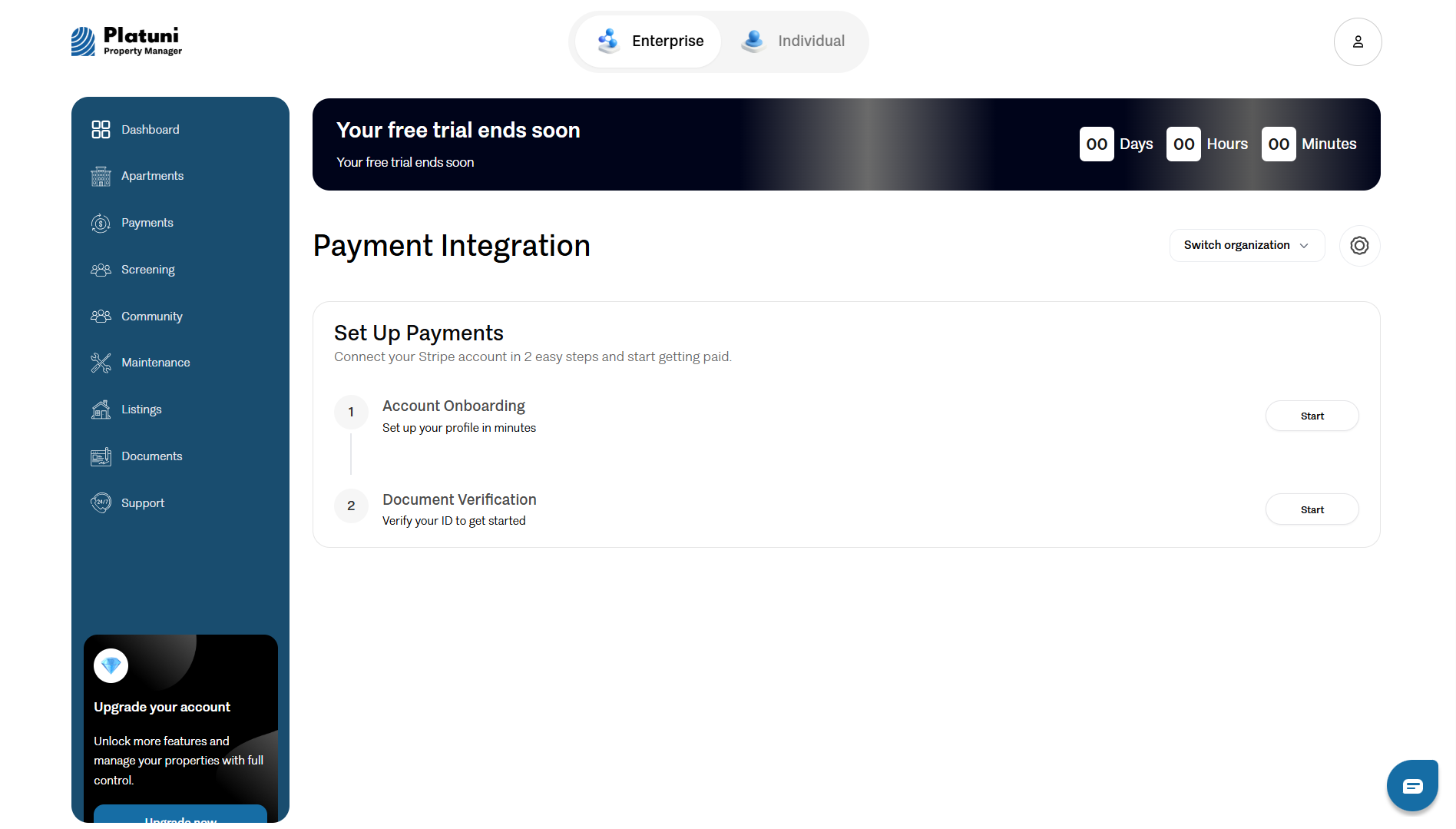Click the diamond upgrade icon
1456x829 pixels.
coord(111,665)
